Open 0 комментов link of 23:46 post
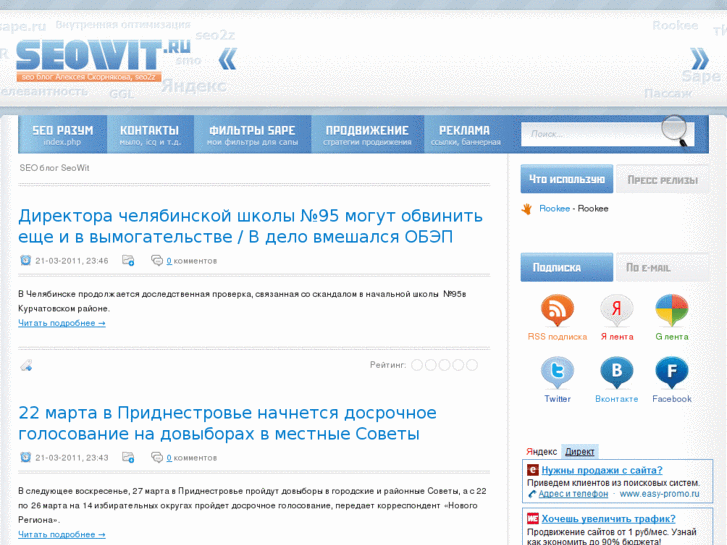 click(x=191, y=261)
